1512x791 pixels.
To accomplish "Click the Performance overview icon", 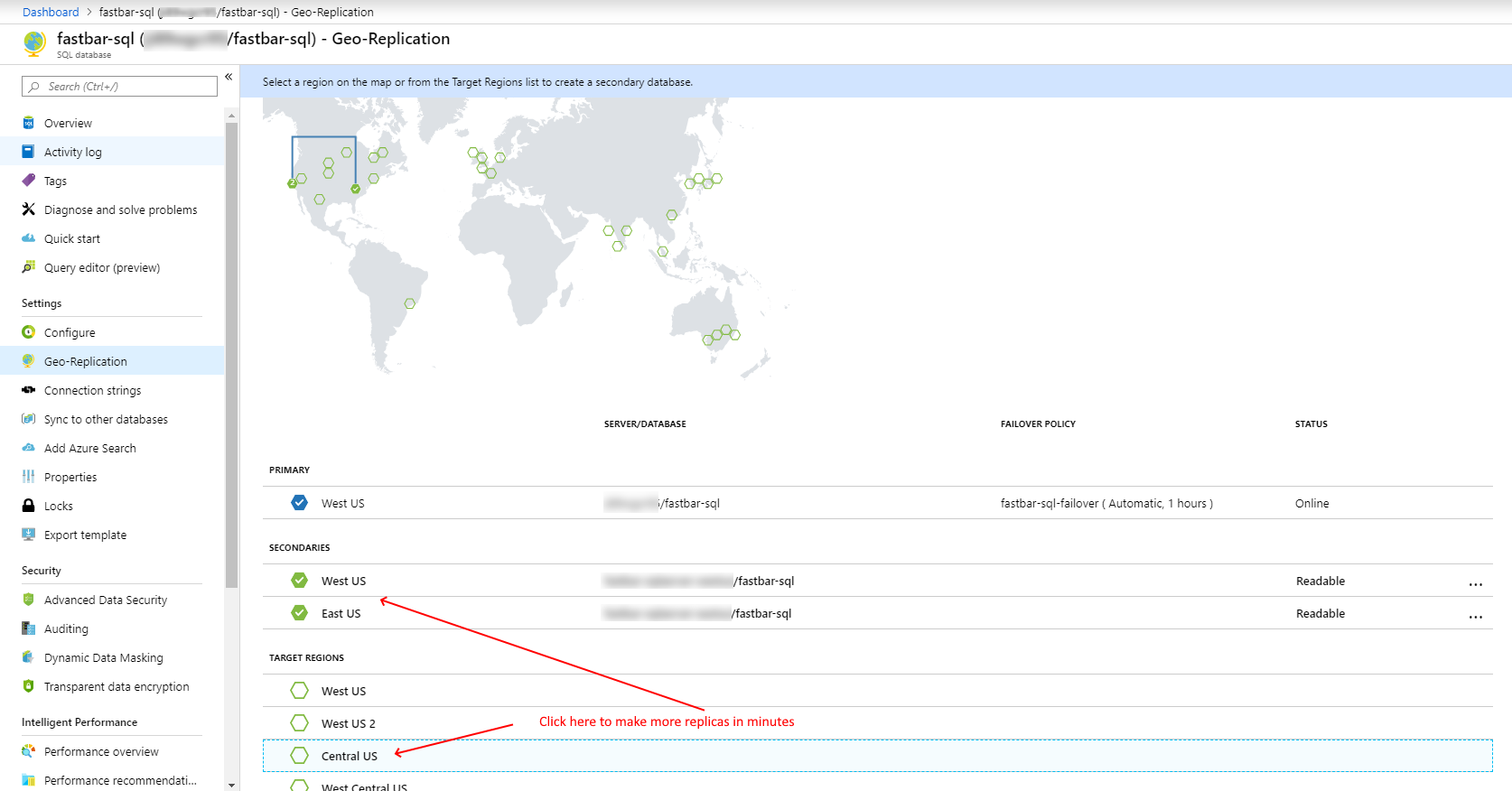I will pos(29,751).
